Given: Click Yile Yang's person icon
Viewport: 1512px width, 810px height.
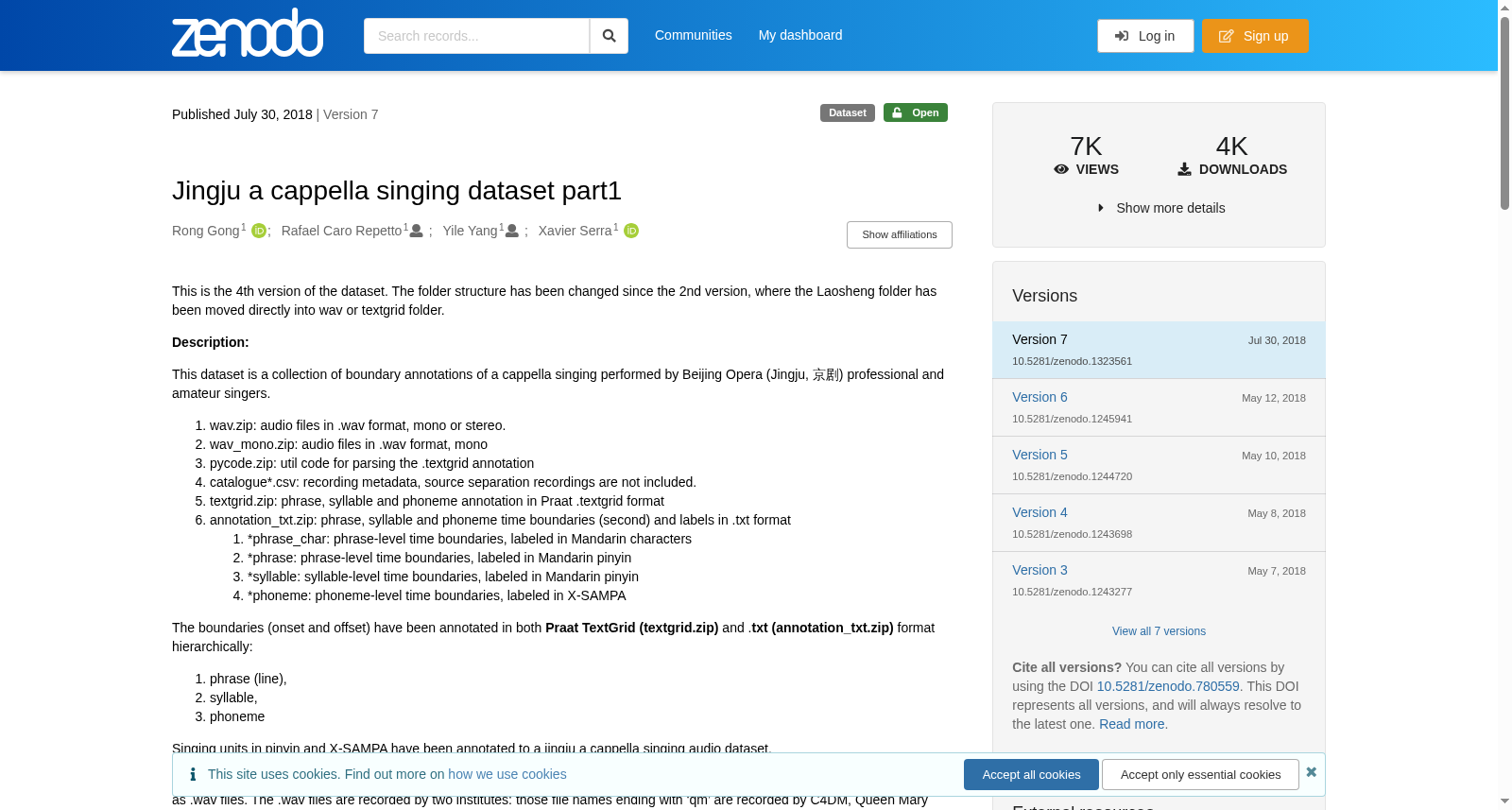Looking at the screenshot, I should click(x=511, y=231).
